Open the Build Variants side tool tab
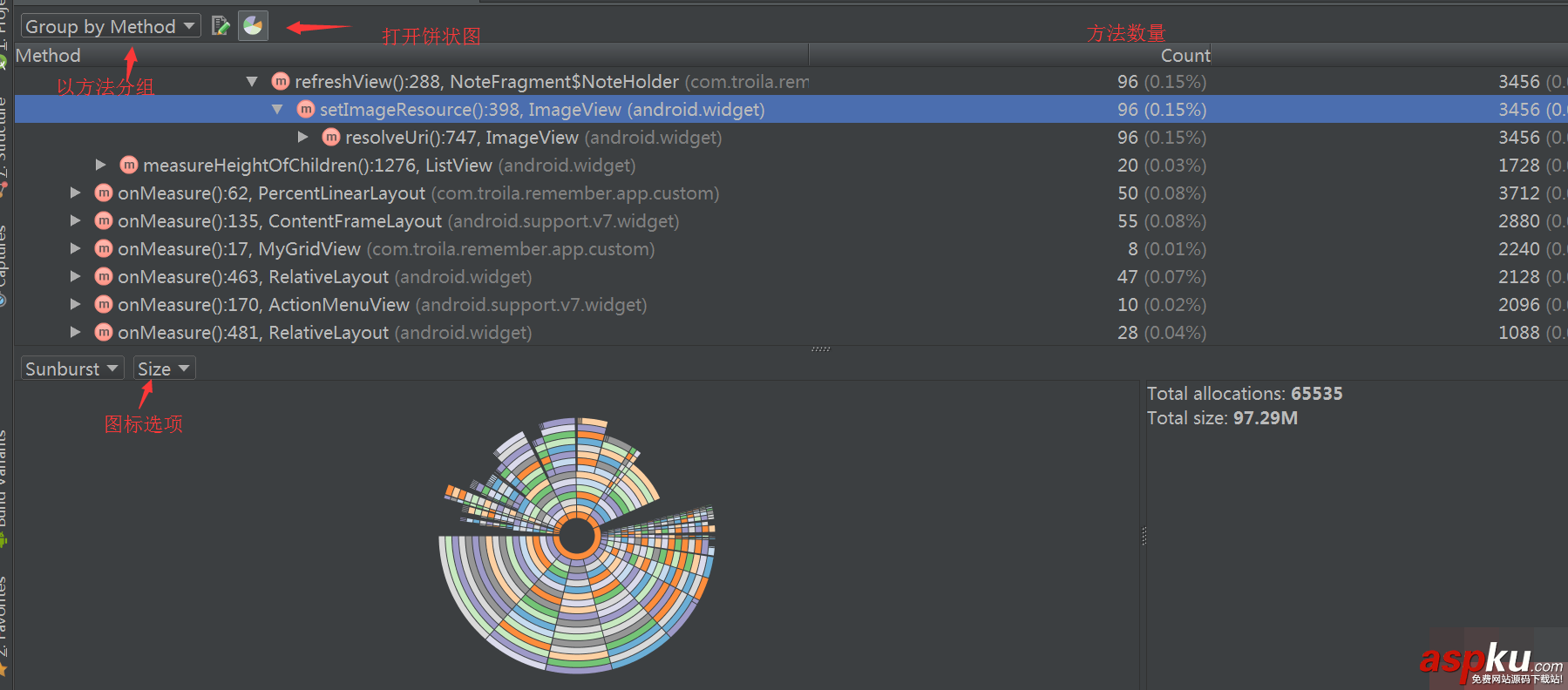 pos(4,488)
